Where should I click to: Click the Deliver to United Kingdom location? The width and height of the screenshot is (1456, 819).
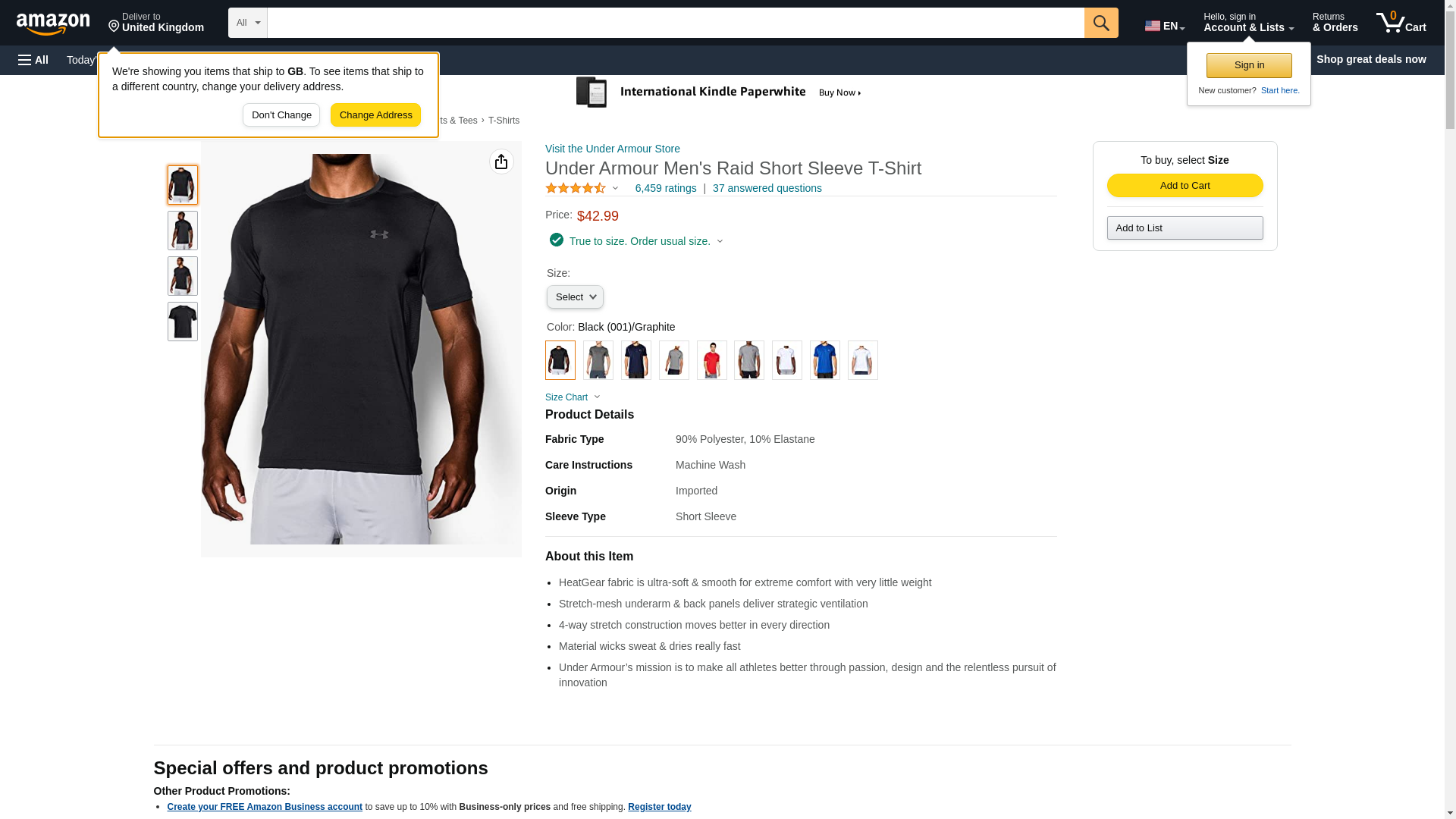(156, 23)
